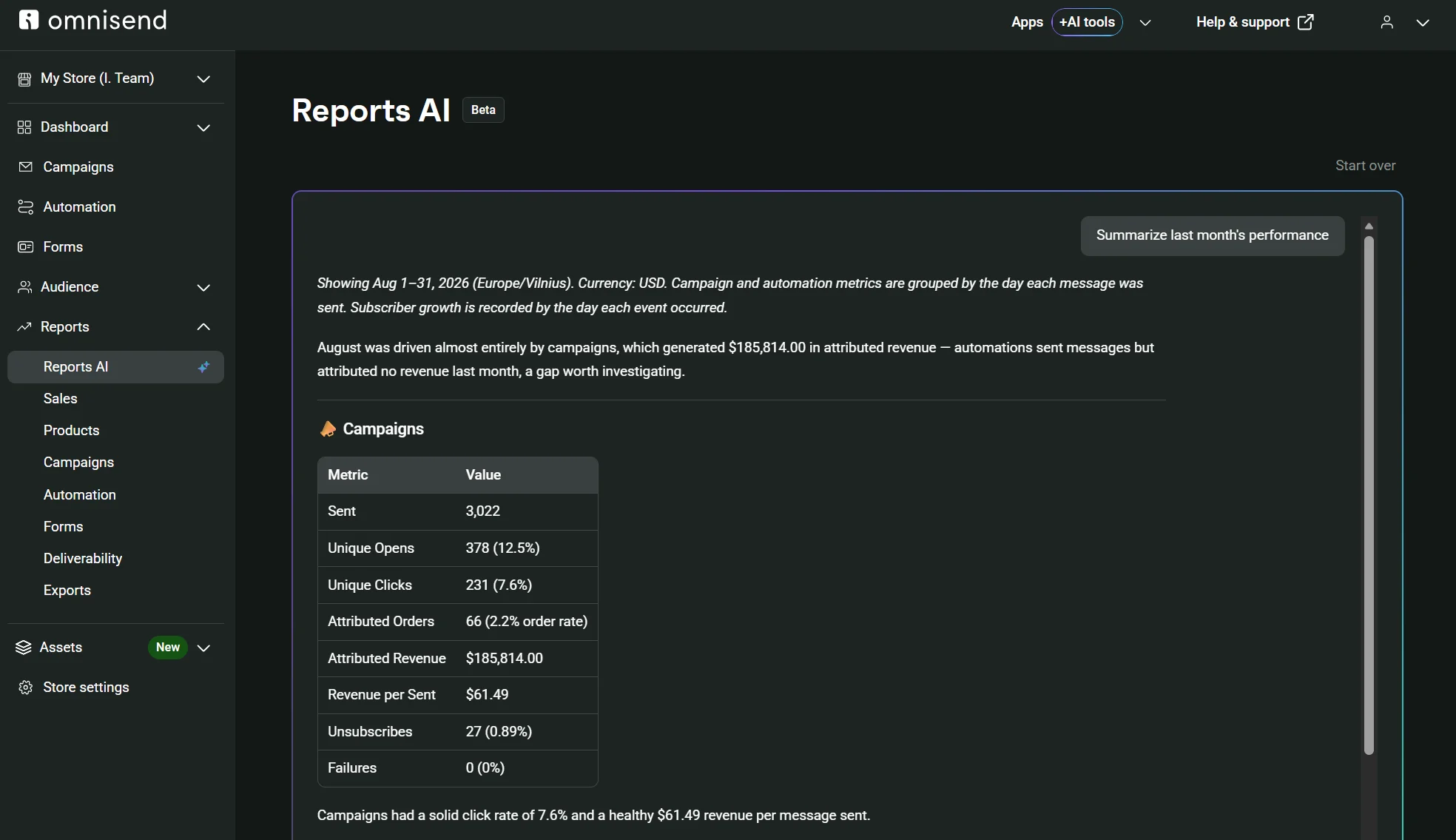Open the Automation report under Reports
This screenshot has height=840, width=1456.
tap(79, 495)
